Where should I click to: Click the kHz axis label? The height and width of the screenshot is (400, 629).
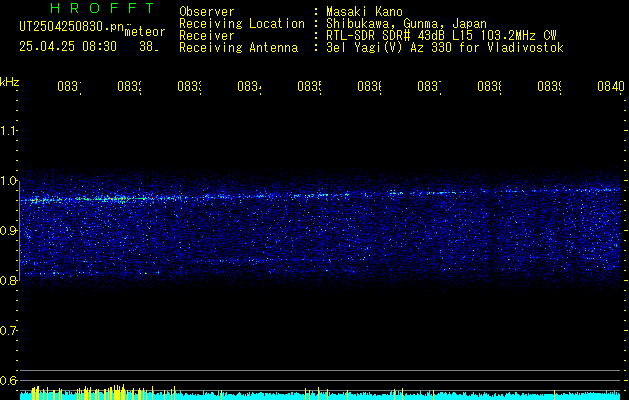[x=10, y=82]
